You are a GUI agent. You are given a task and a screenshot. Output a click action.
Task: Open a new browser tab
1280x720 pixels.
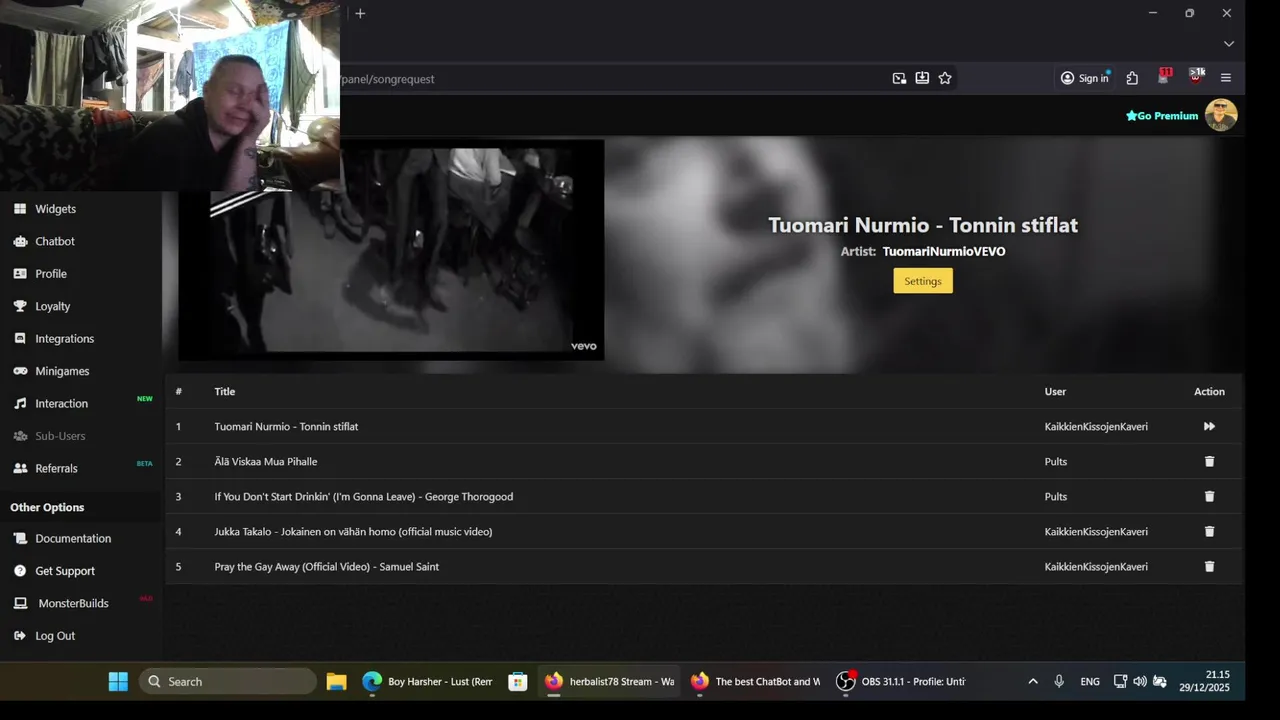(x=360, y=13)
